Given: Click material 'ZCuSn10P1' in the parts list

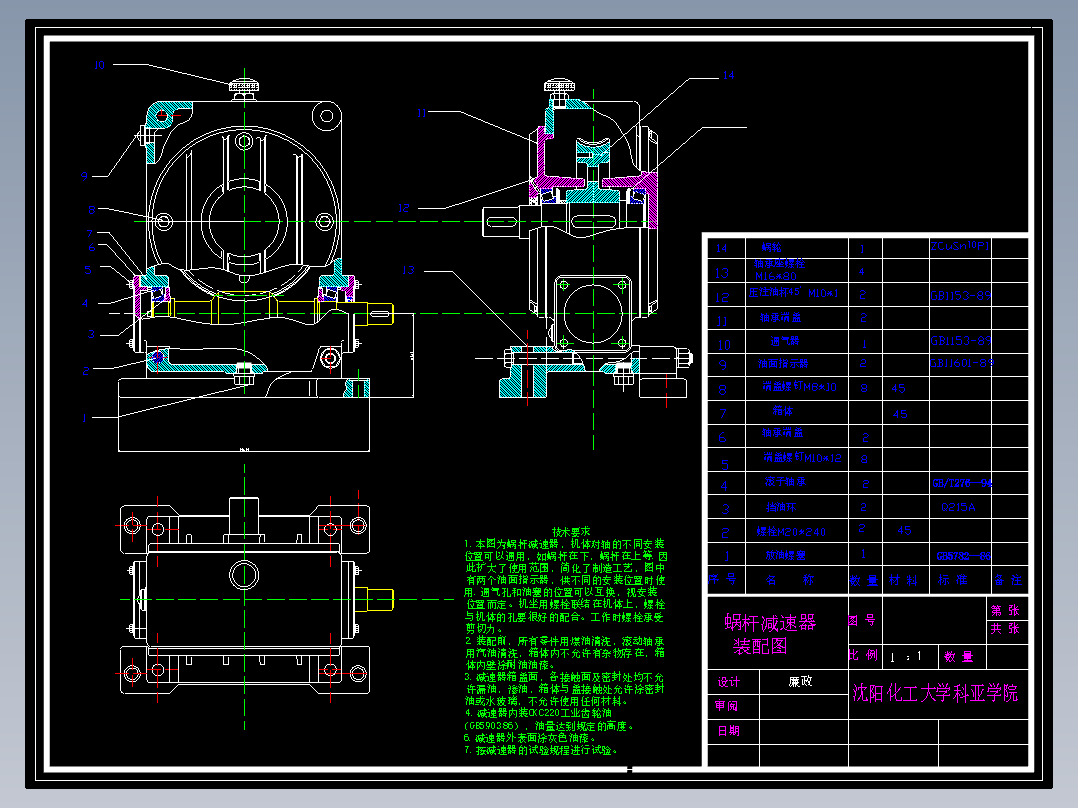Looking at the screenshot, I should (960, 245).
